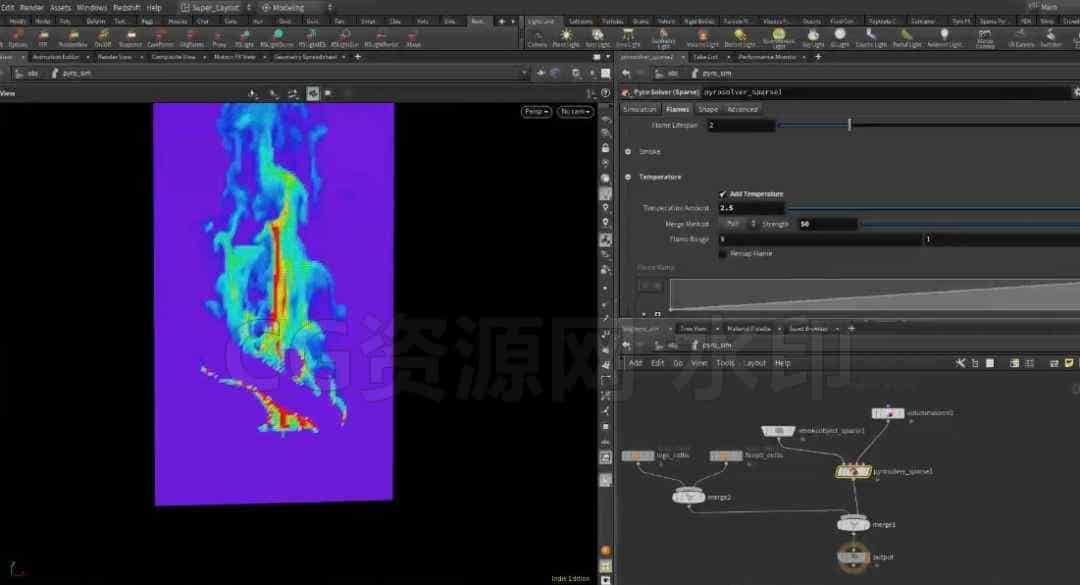Open the Merge Method dropdown
The width and height of the screenshot is (1080, 585).
pyautogui.click(x=738, y=224)
